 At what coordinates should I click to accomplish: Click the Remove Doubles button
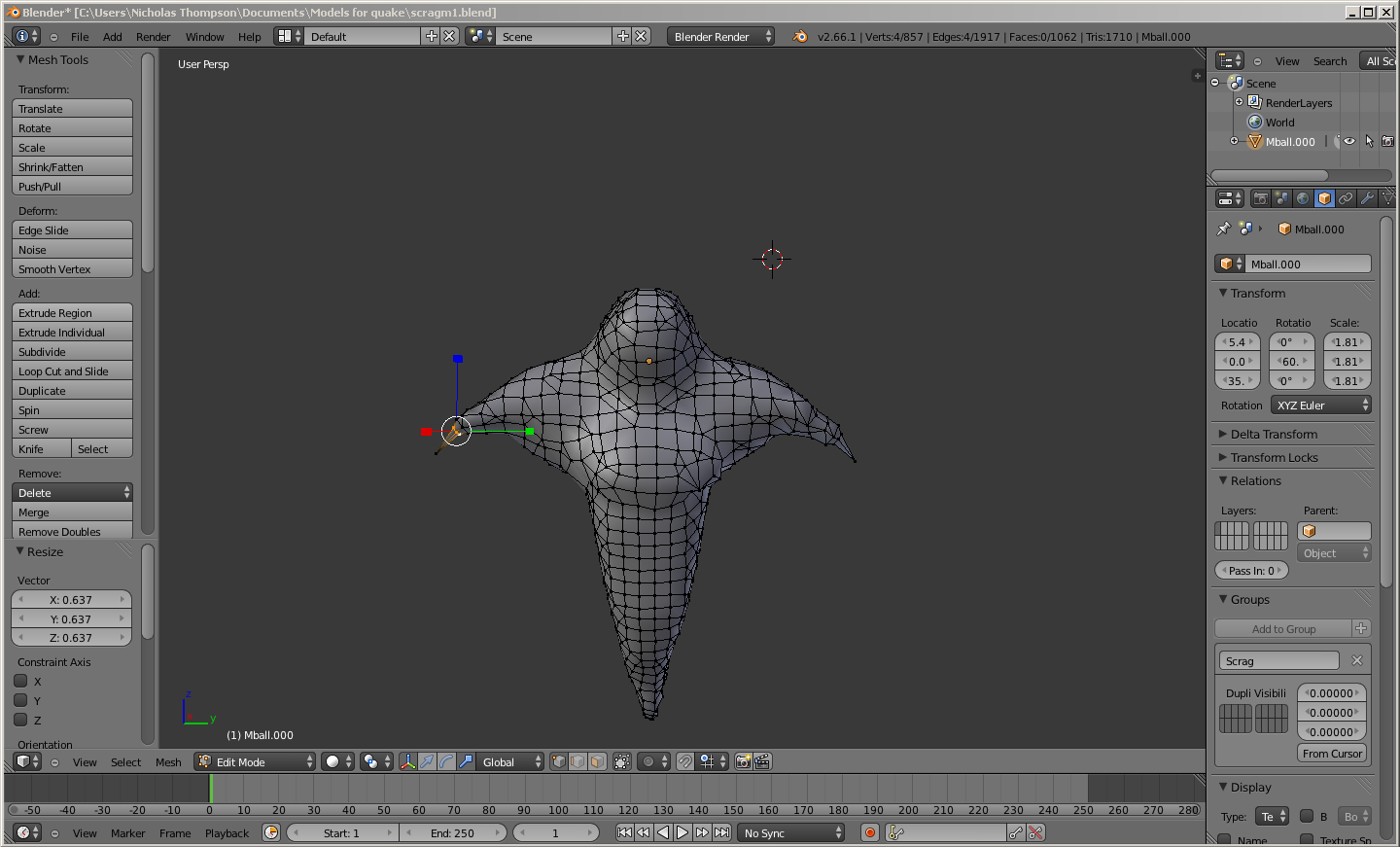click(x=72, y=532)
